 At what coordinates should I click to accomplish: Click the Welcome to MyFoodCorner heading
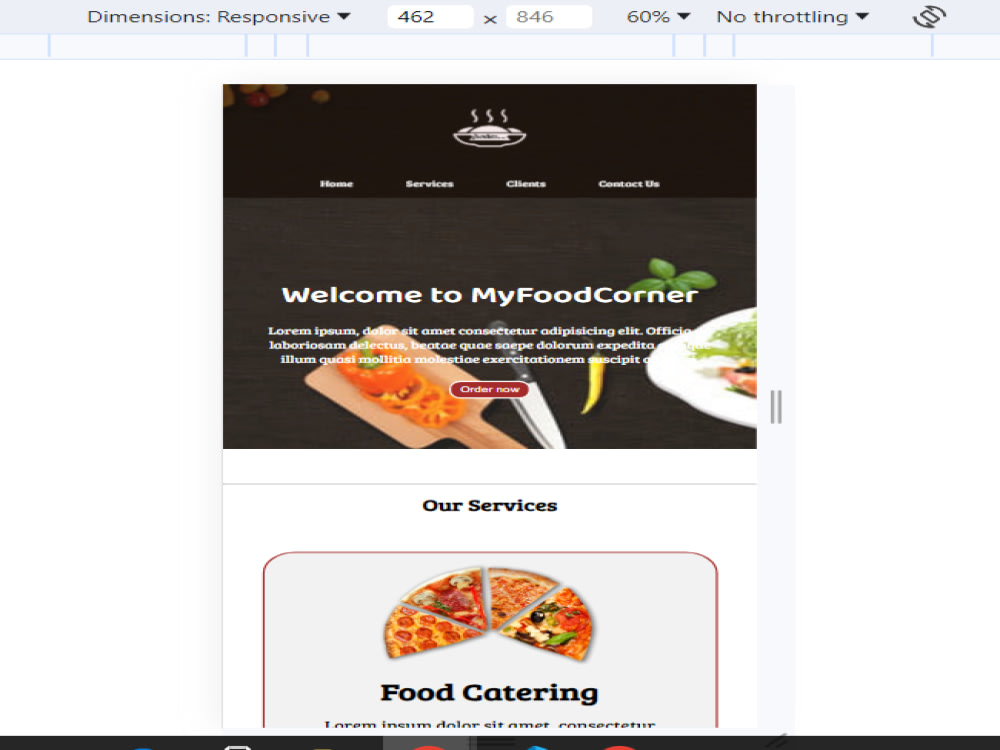tap(490, 295)
